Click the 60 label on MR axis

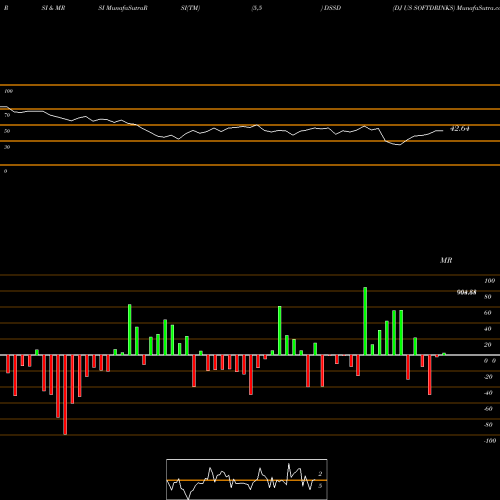[x=488, y=313]
